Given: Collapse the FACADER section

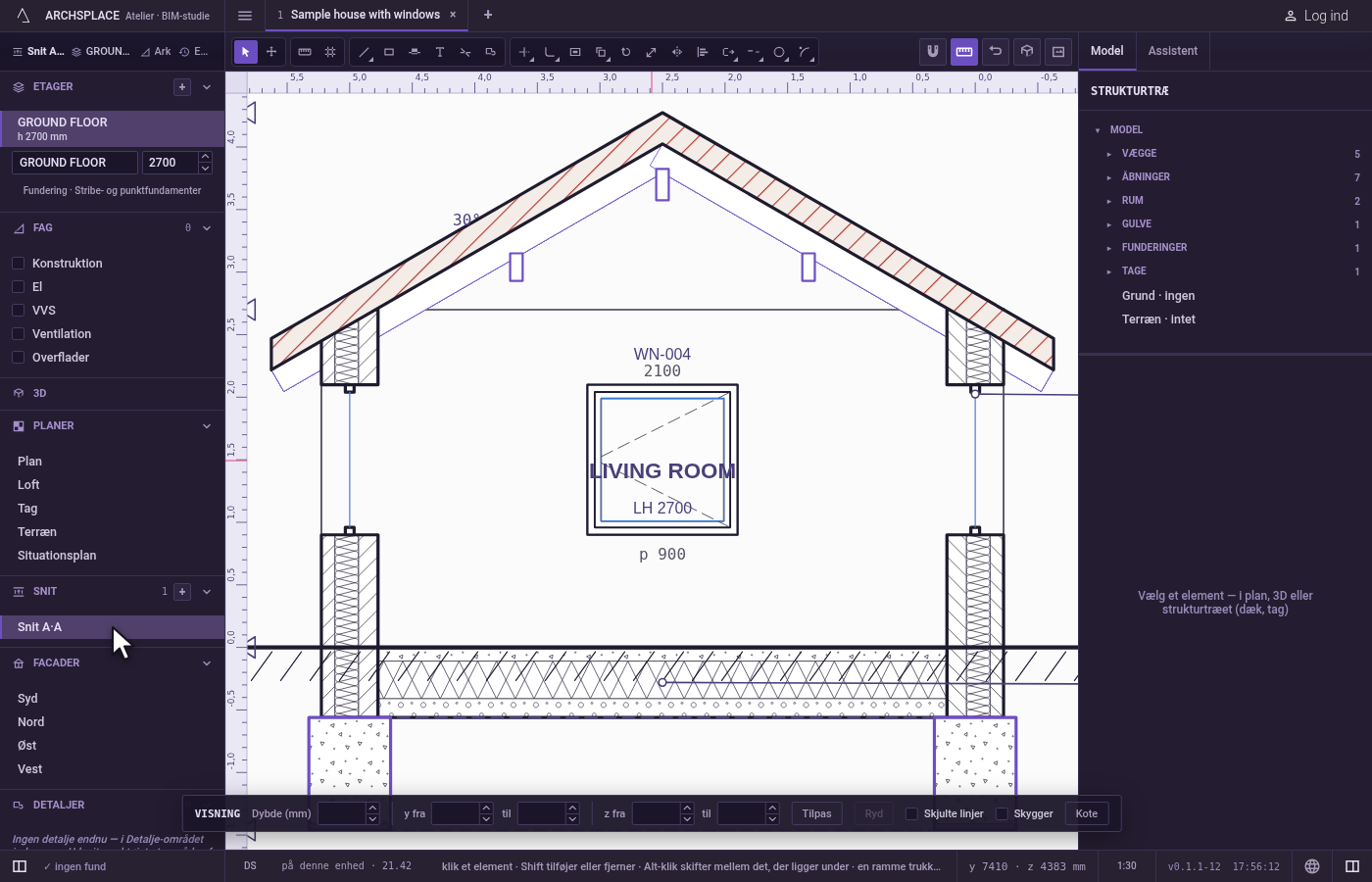Looking at the screenshot, I should 207,663.
